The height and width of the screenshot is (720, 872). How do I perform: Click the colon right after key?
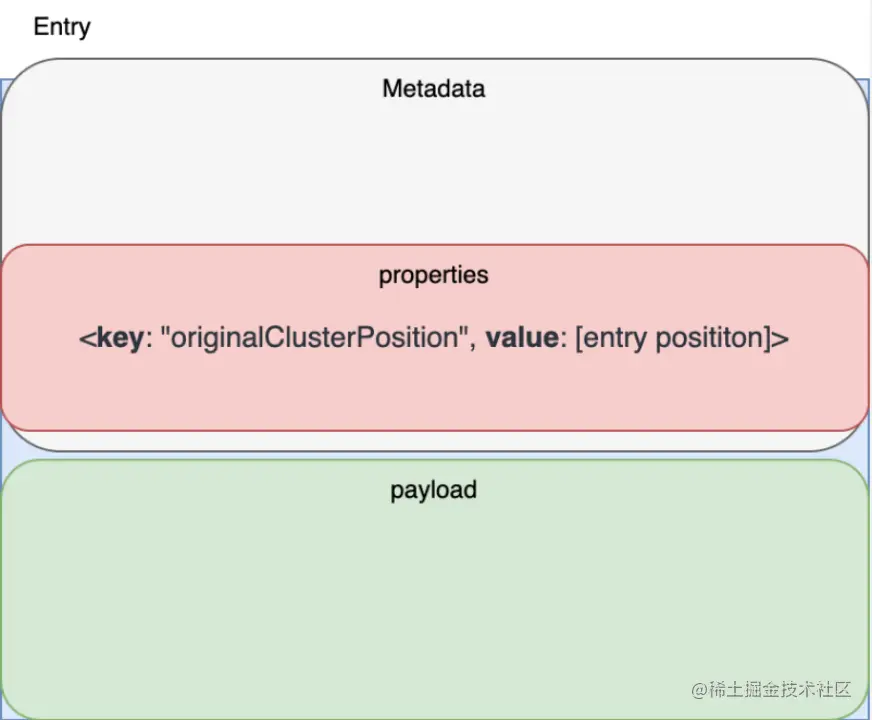147,339
